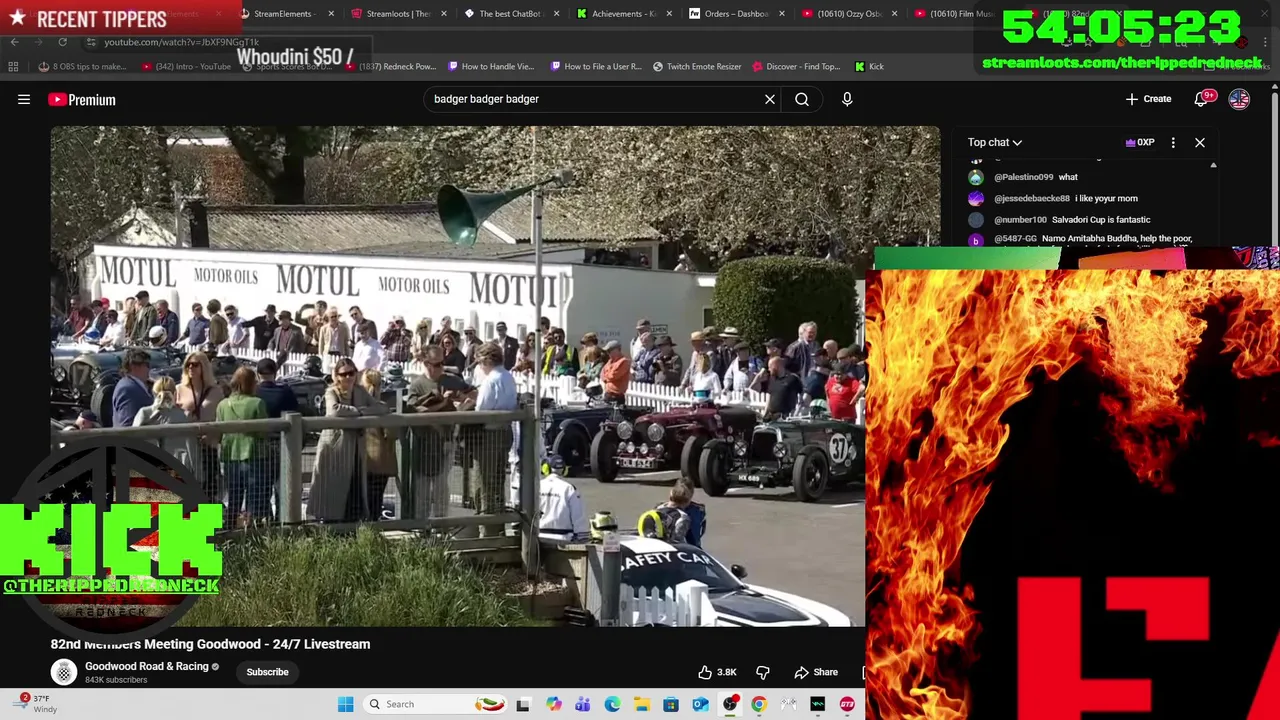The width and height of the screenshot is (1280, 720).
Task: Open Microsoft Teams taskbar icon
Action: [582, 704]
